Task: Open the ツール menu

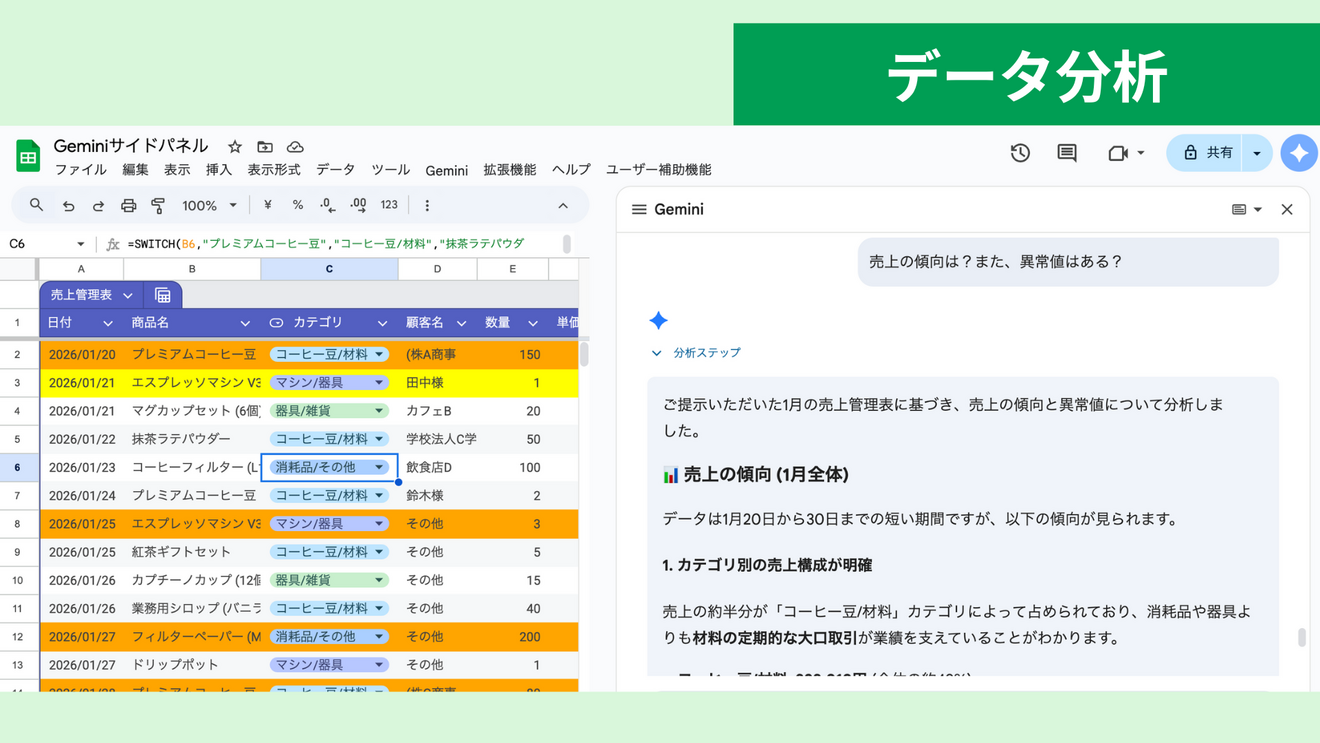Action: 390,170
